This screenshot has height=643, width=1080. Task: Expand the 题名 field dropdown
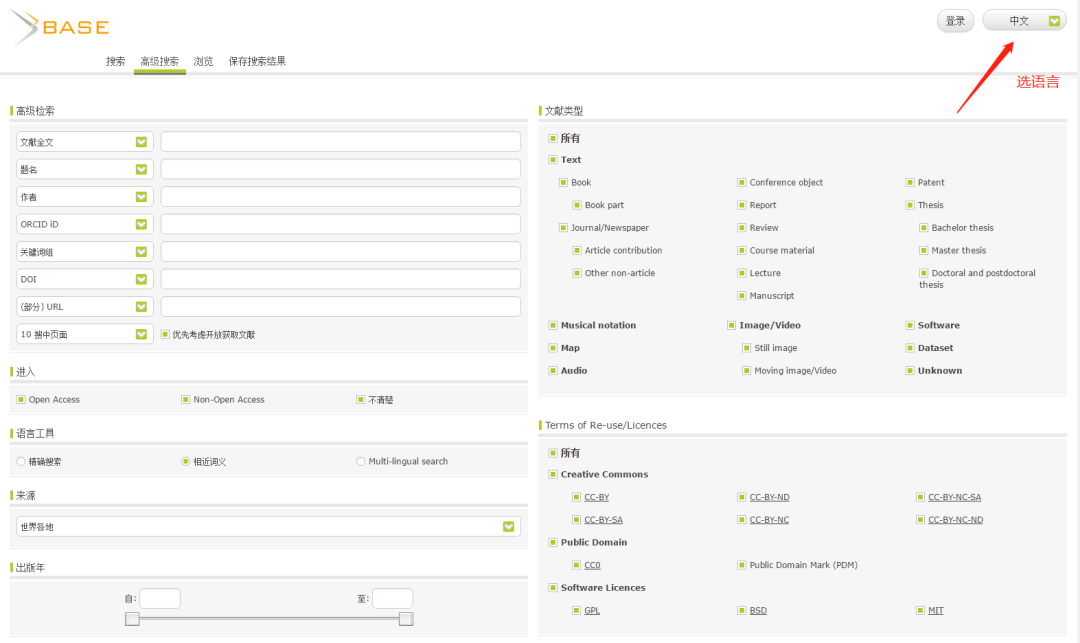84,169
